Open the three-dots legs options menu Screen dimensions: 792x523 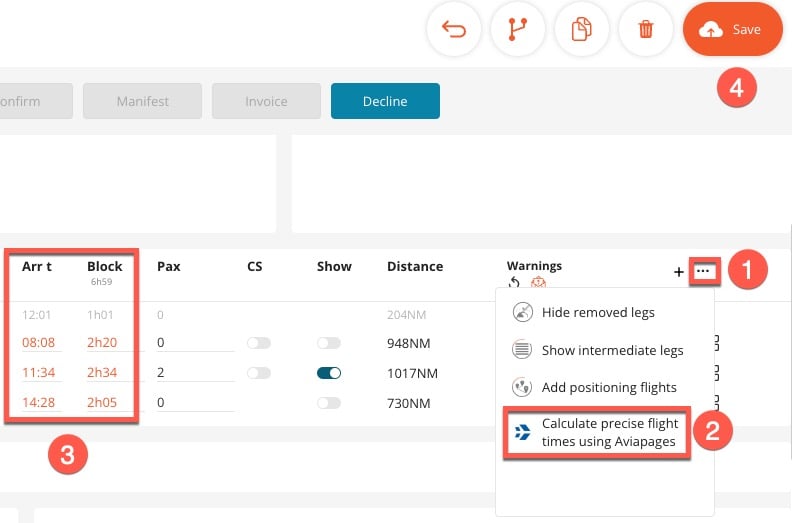tap(703, 271)
